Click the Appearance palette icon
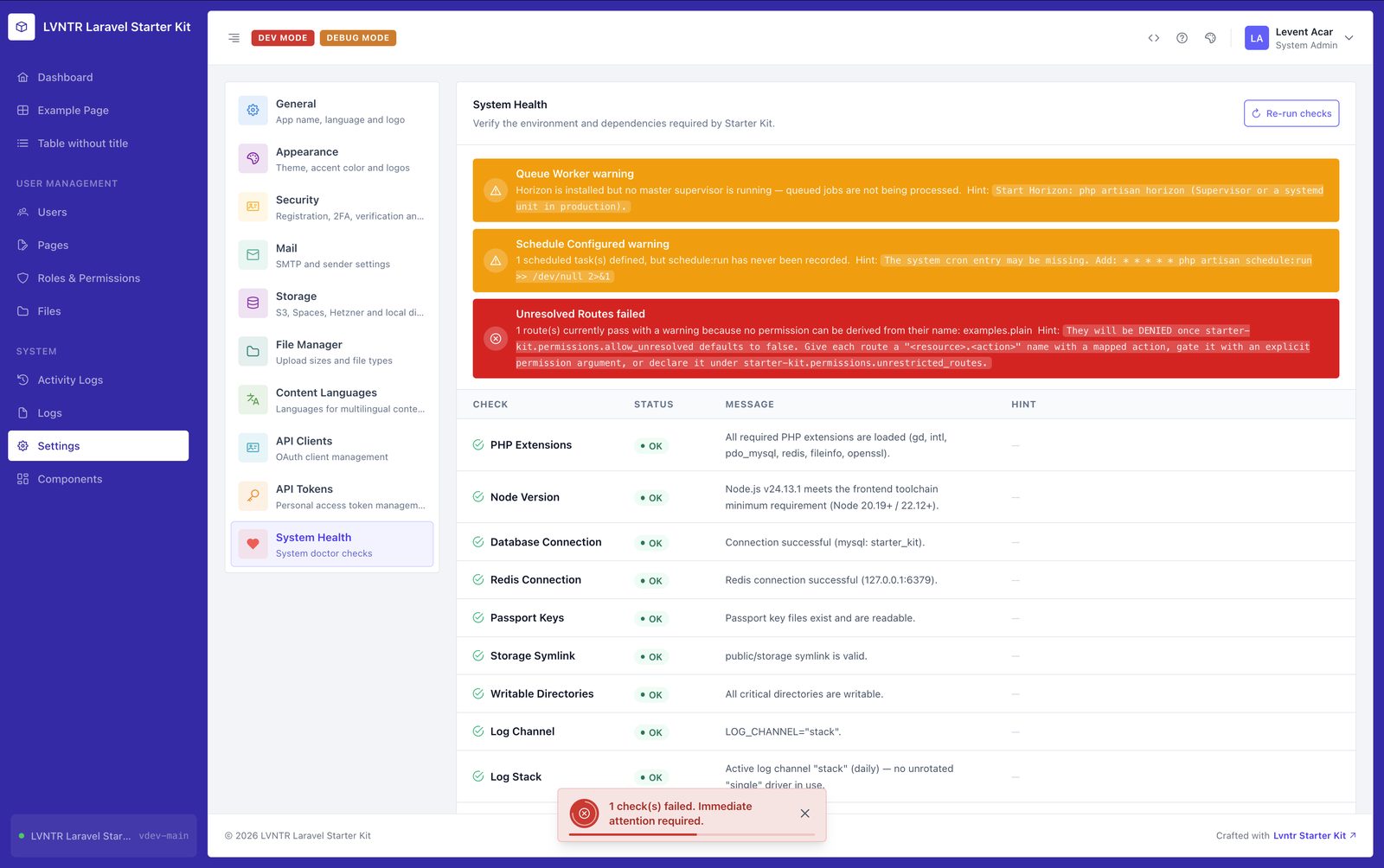Screen dimensions: 1384x868 coord(253,159)
